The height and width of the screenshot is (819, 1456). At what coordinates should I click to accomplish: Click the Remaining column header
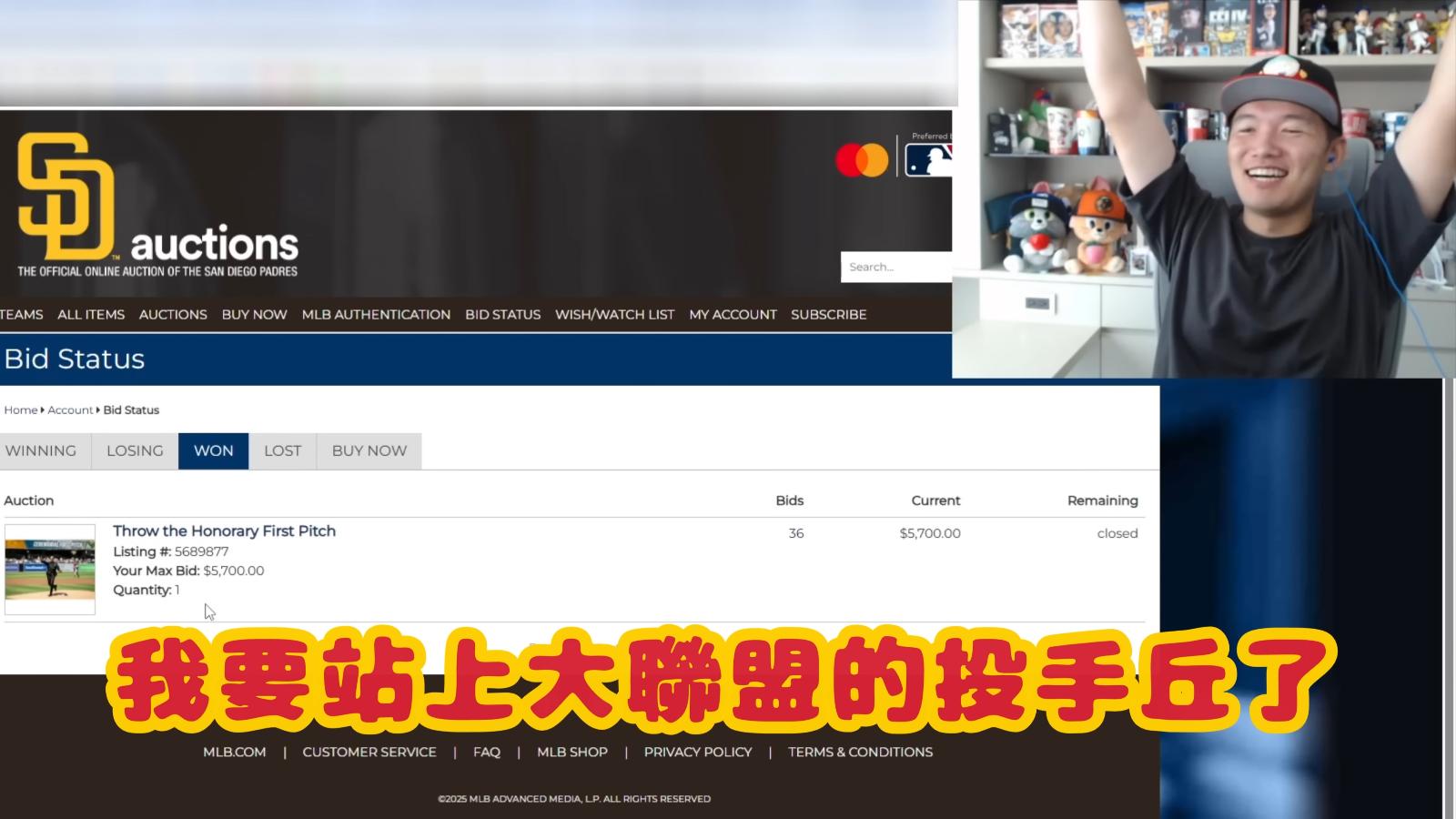click(1103, 500)
